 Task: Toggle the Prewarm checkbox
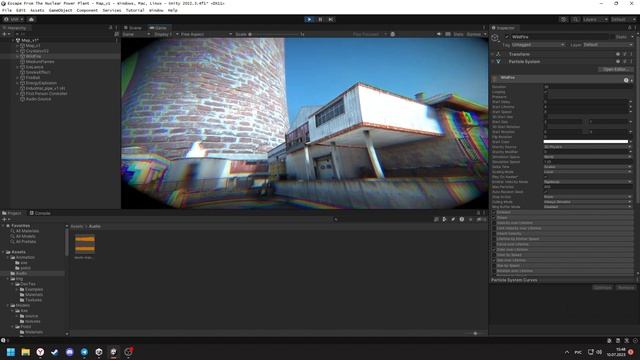[546, 97]
